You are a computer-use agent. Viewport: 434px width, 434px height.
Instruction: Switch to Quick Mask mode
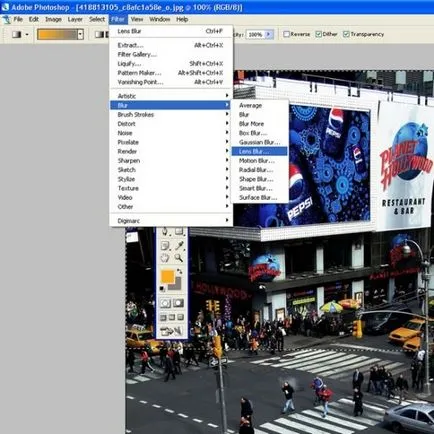point(178,303)
